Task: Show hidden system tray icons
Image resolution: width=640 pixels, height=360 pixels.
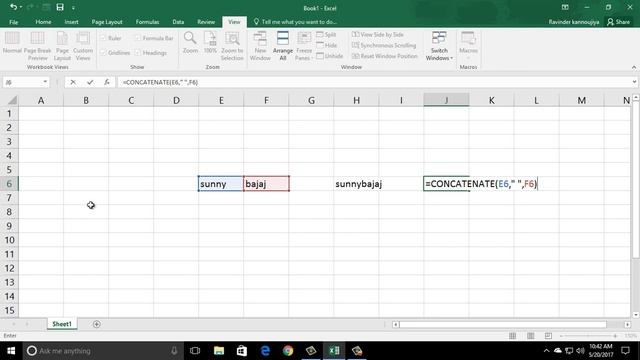Action: click(x=547, y=351)
